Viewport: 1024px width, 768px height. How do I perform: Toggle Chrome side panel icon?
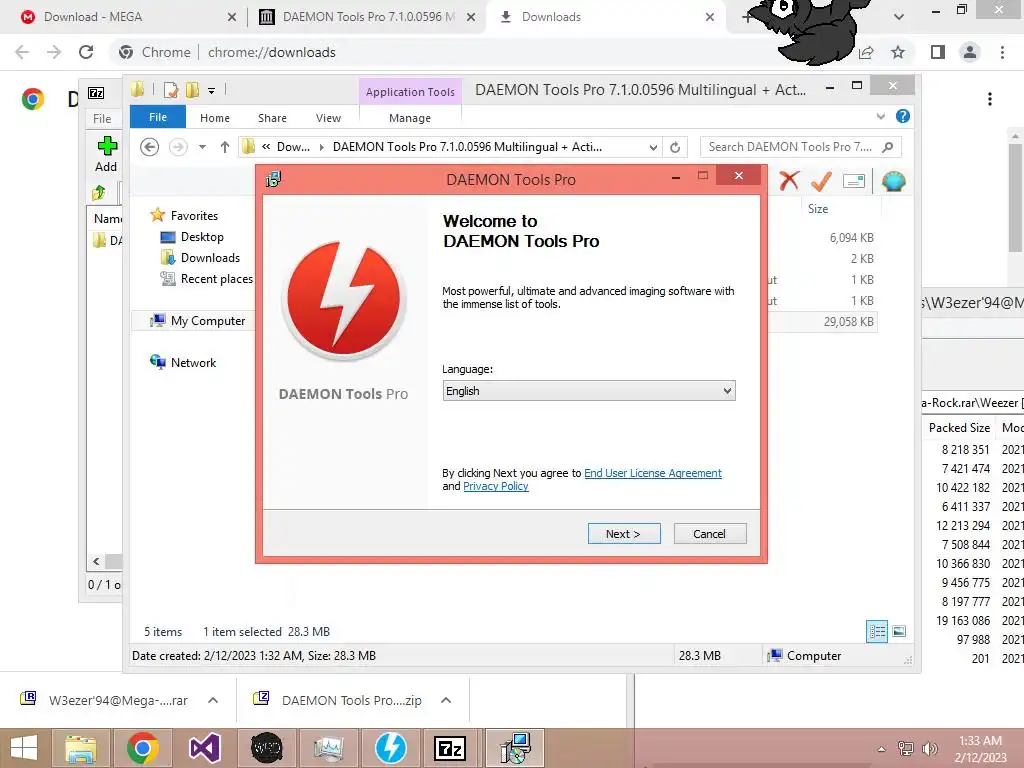(x=938, y=52)
